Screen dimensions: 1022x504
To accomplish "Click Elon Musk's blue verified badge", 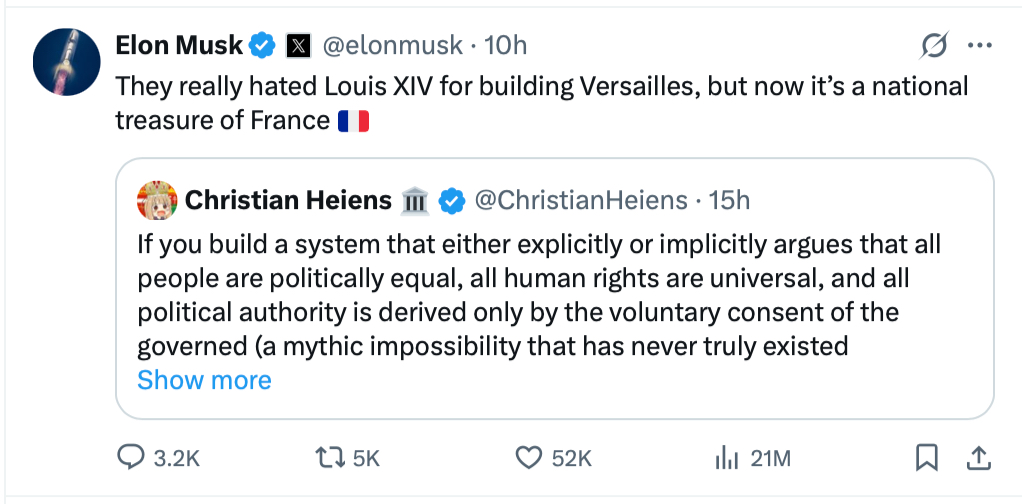I will (262, 45).
